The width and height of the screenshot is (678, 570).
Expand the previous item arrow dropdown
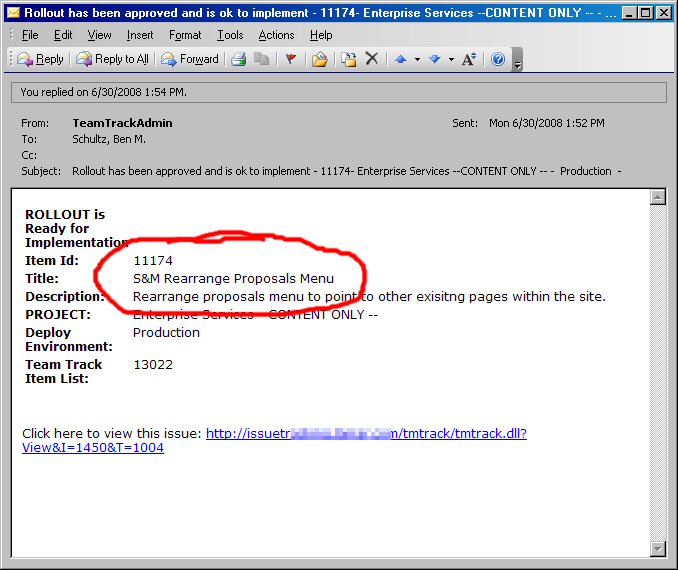click(417, 60)
